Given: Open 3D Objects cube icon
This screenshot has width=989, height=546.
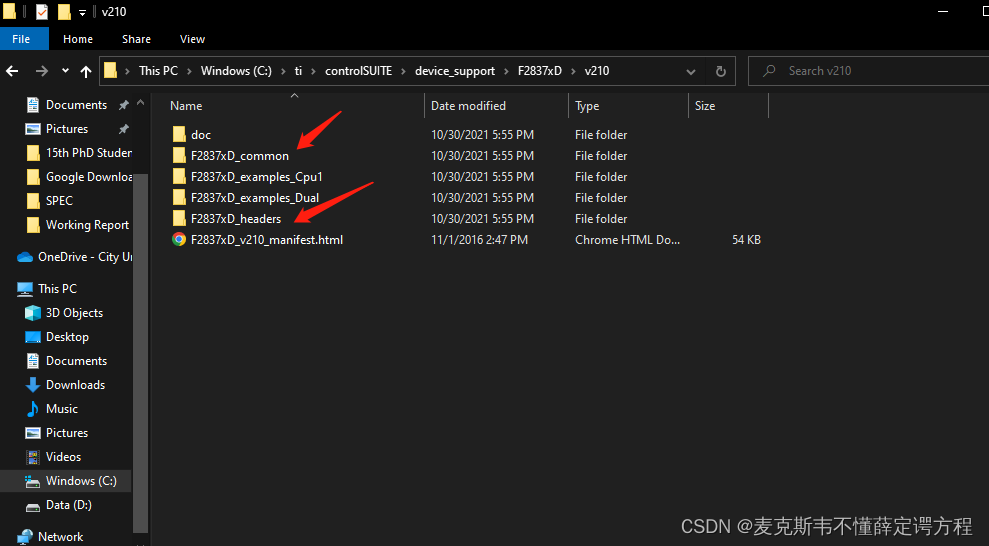Looking at the screenshot, I should click(x=33, y=313).
